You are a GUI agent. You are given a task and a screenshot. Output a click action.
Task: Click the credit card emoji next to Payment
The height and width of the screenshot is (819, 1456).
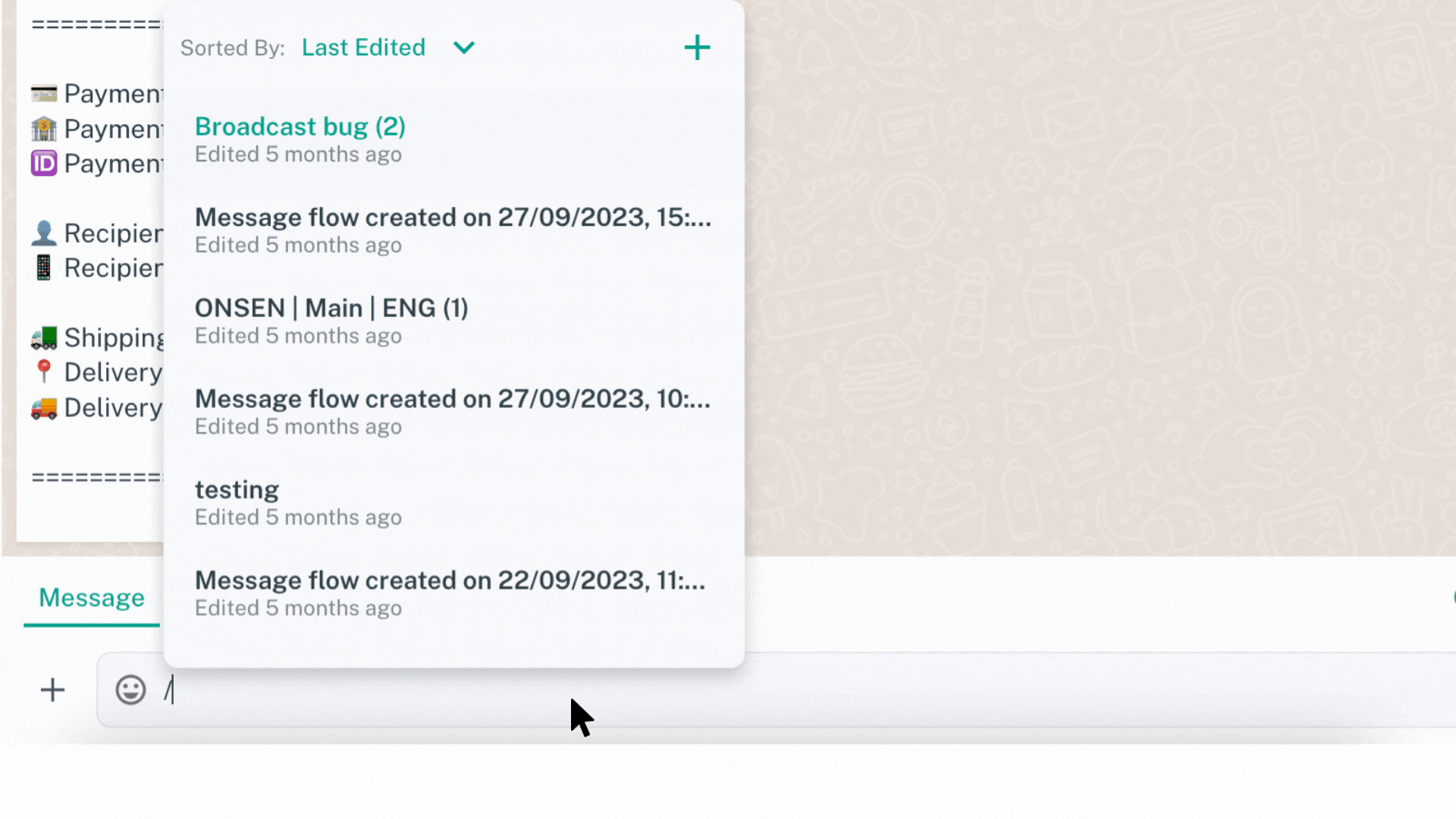(x=44, y=93)
